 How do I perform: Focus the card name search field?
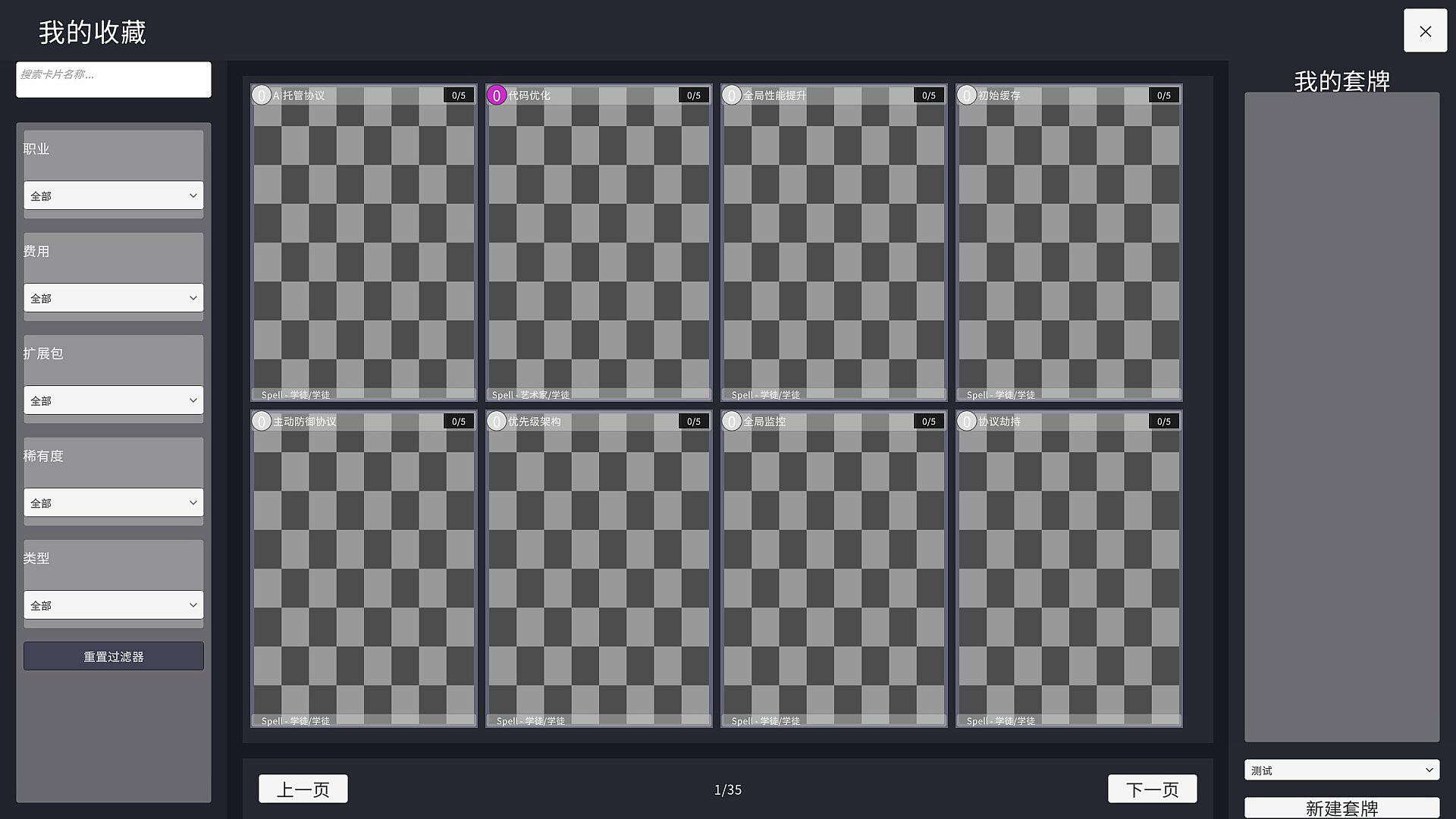click(x=114, y=80)
